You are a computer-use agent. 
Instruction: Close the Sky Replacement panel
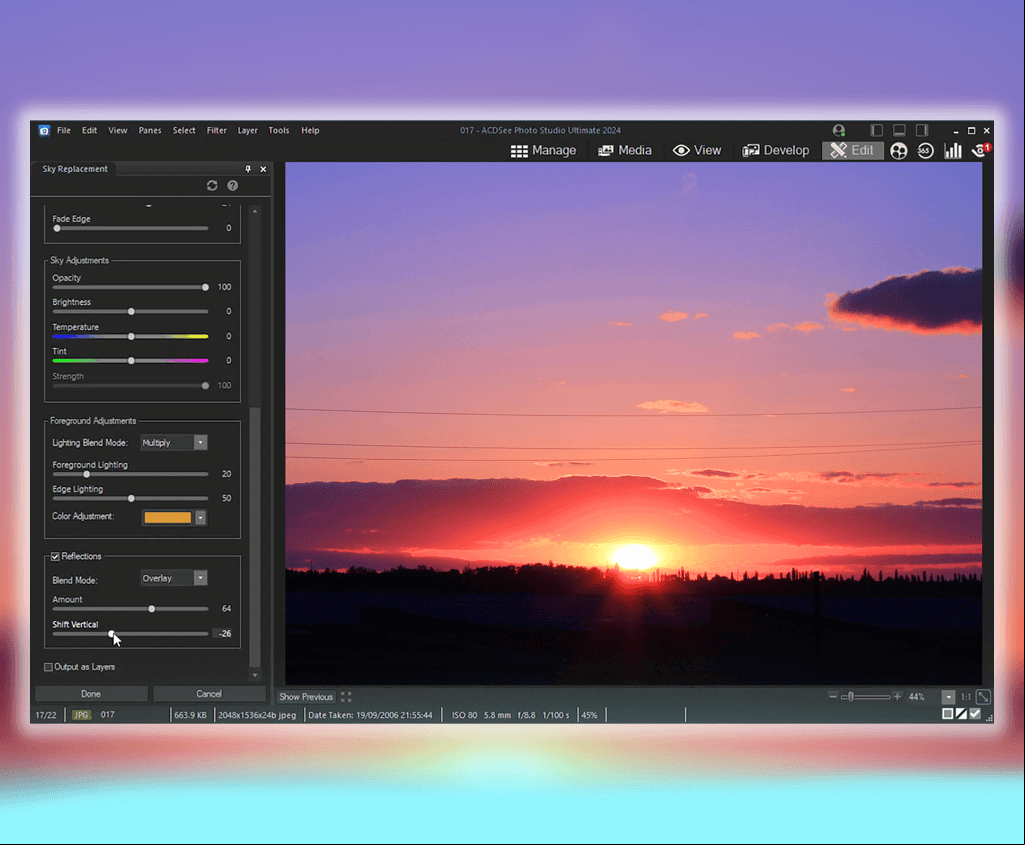pos(263,169)
